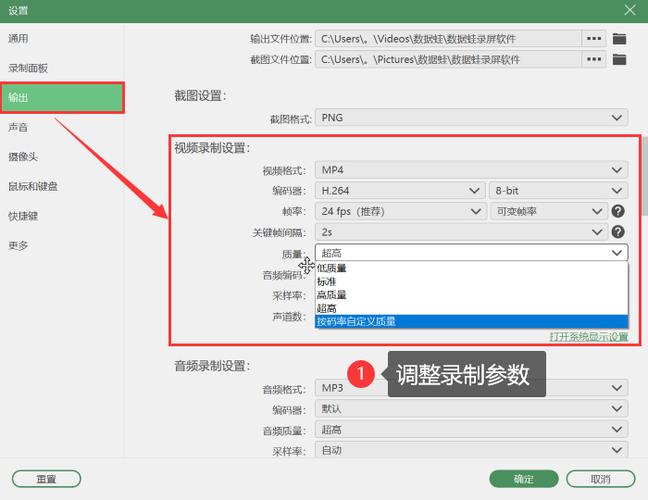Expand the 2s keyframe interval dropdown

(x=461, y=232)
